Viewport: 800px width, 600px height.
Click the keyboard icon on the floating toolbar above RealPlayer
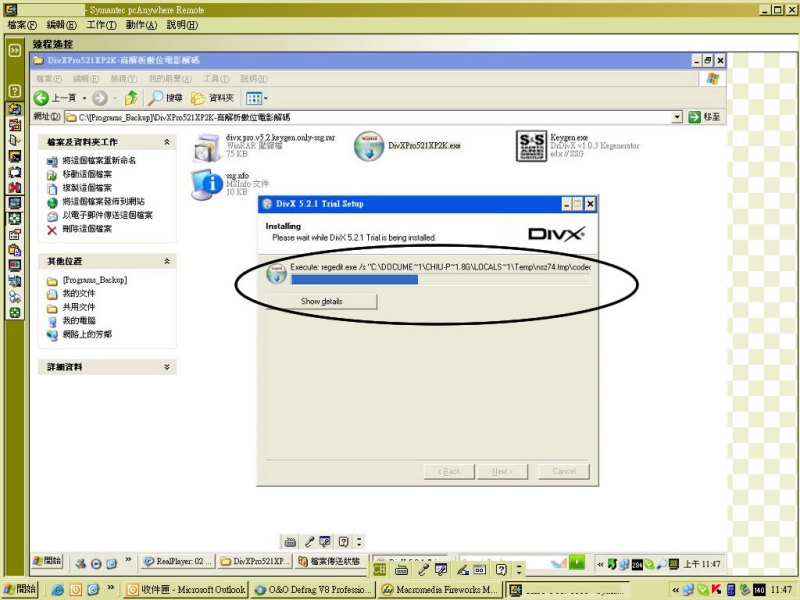point(290,541)
